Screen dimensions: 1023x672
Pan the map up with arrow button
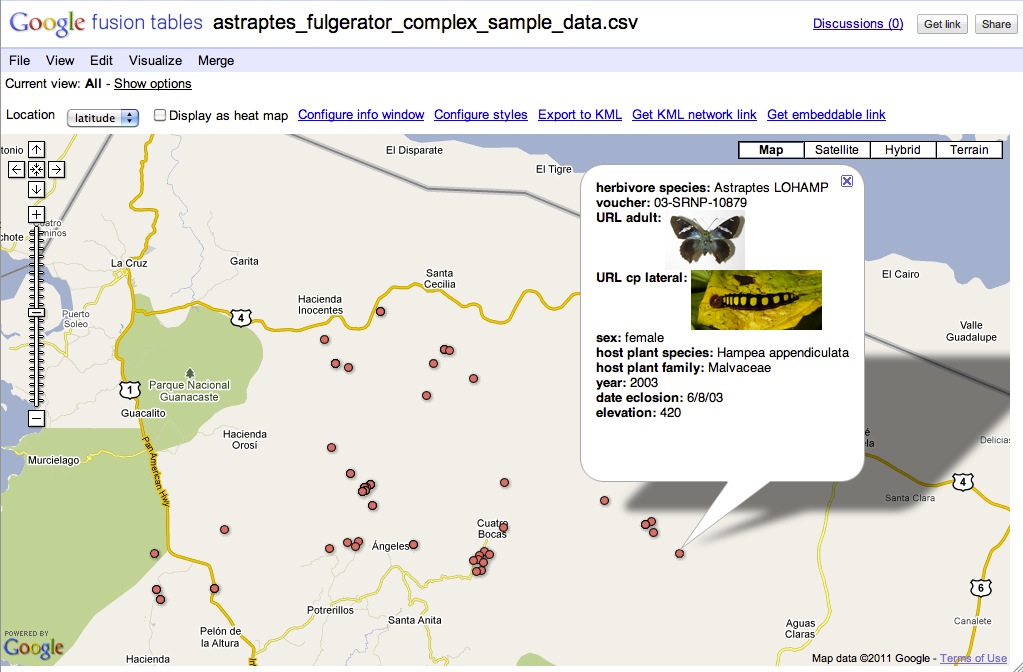(37, 149)
